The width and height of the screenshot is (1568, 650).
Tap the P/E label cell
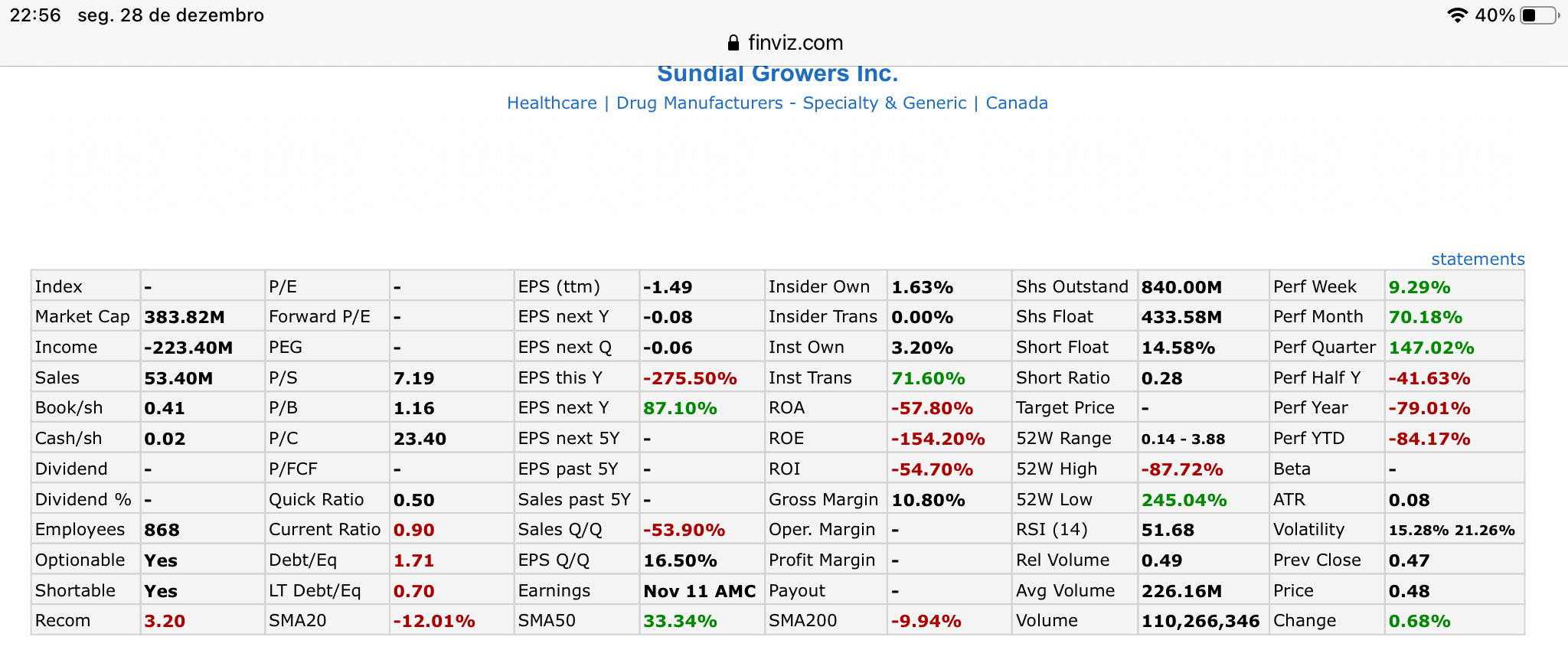pos(283,287)
